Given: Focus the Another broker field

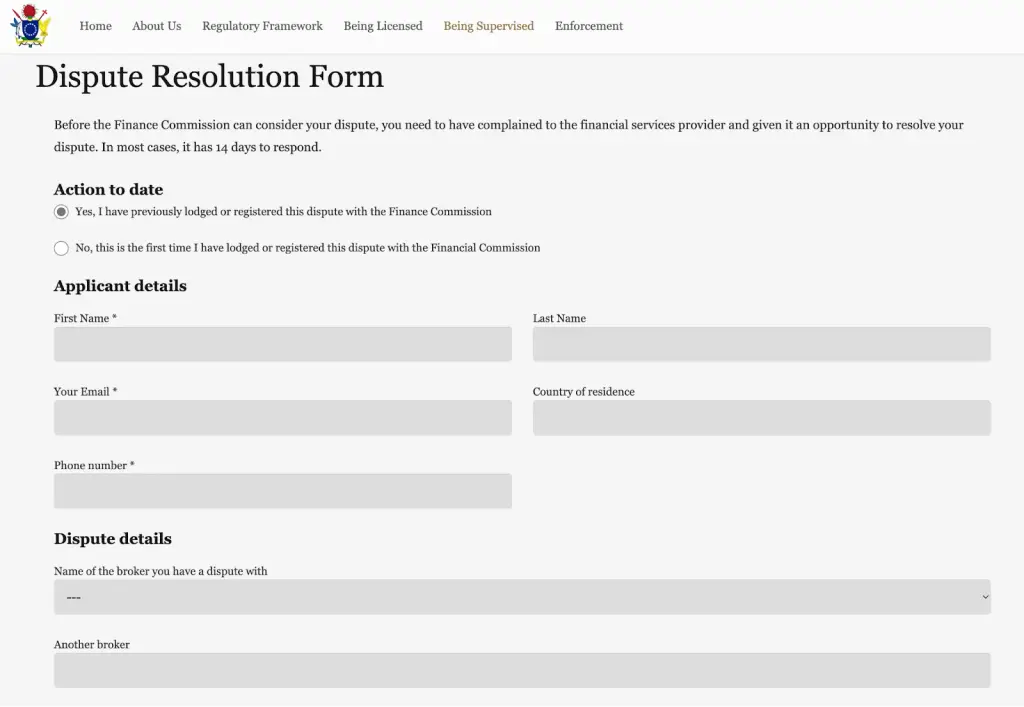Looking at the screenshot, I should pos(522,670).
